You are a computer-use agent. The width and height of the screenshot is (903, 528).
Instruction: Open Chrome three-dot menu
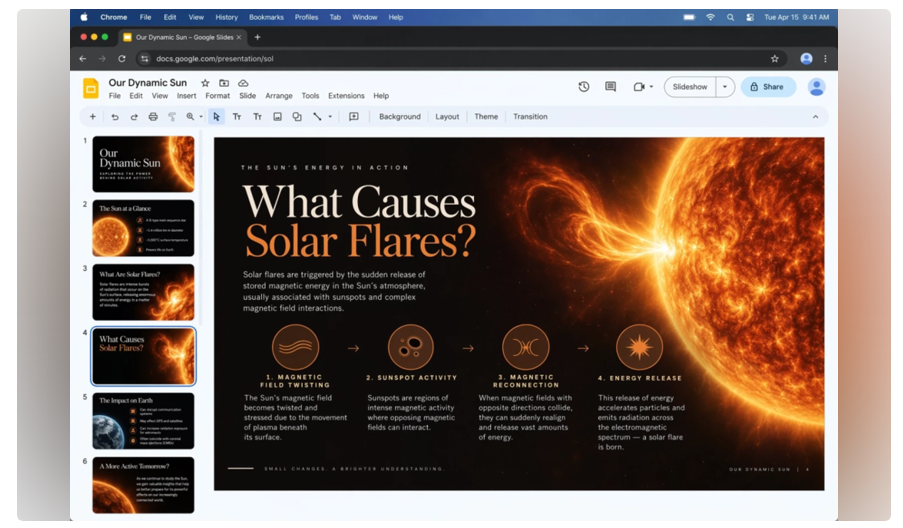coord(825,59)
